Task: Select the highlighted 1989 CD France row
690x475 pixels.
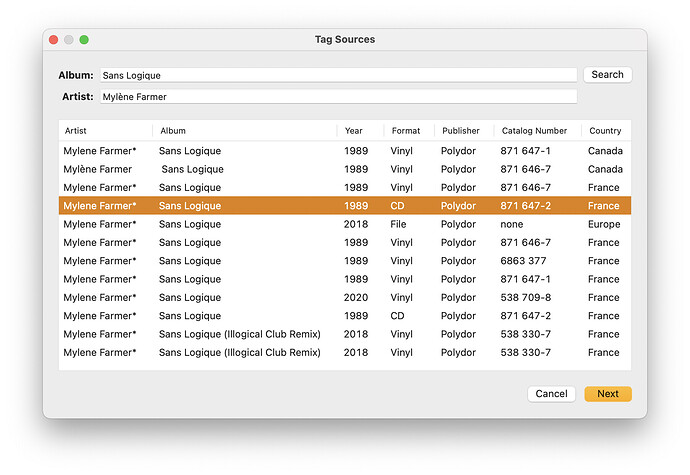Action: [x=345, y=206]
